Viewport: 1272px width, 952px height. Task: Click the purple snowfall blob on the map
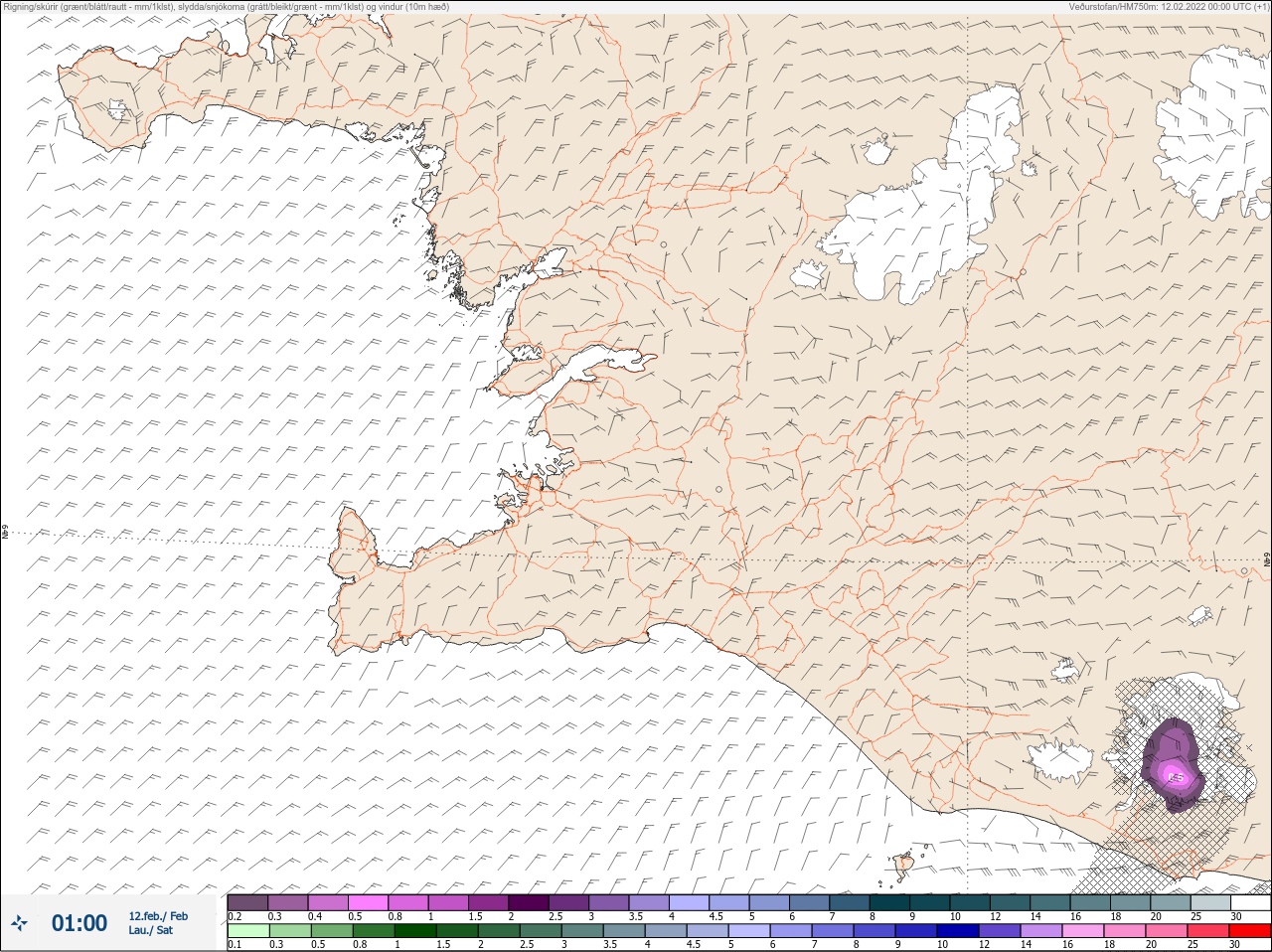click(1173, 765)
